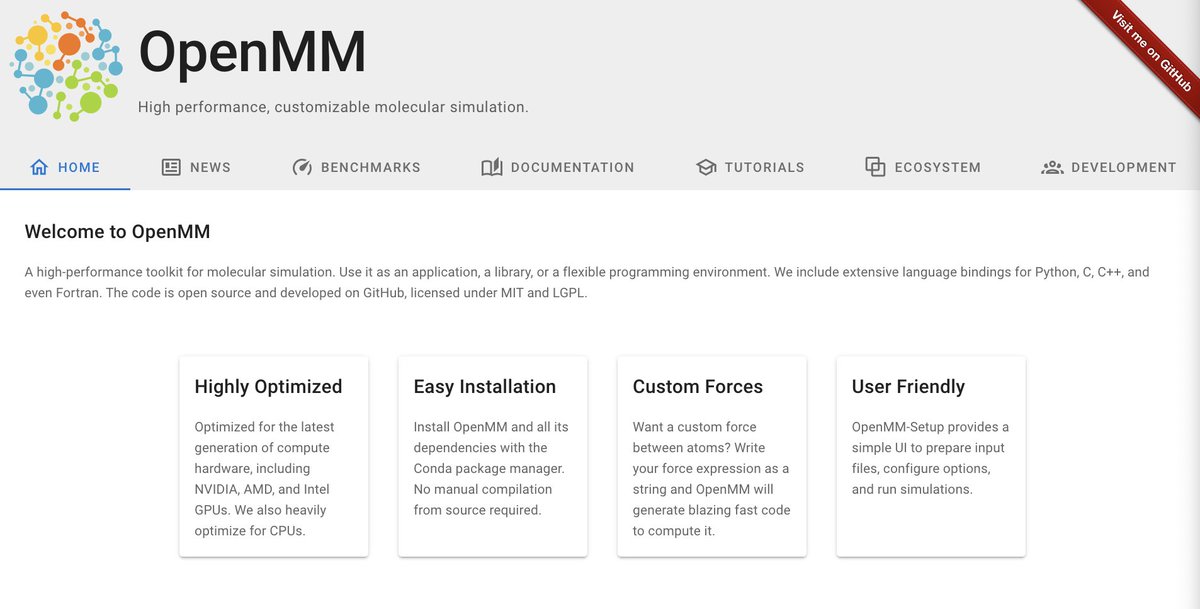The width and height of the screenshot is (1200, 609).
Task: Click the 'NVIDIA, AMD, and Intel' card text
Action: pos(262,489)
